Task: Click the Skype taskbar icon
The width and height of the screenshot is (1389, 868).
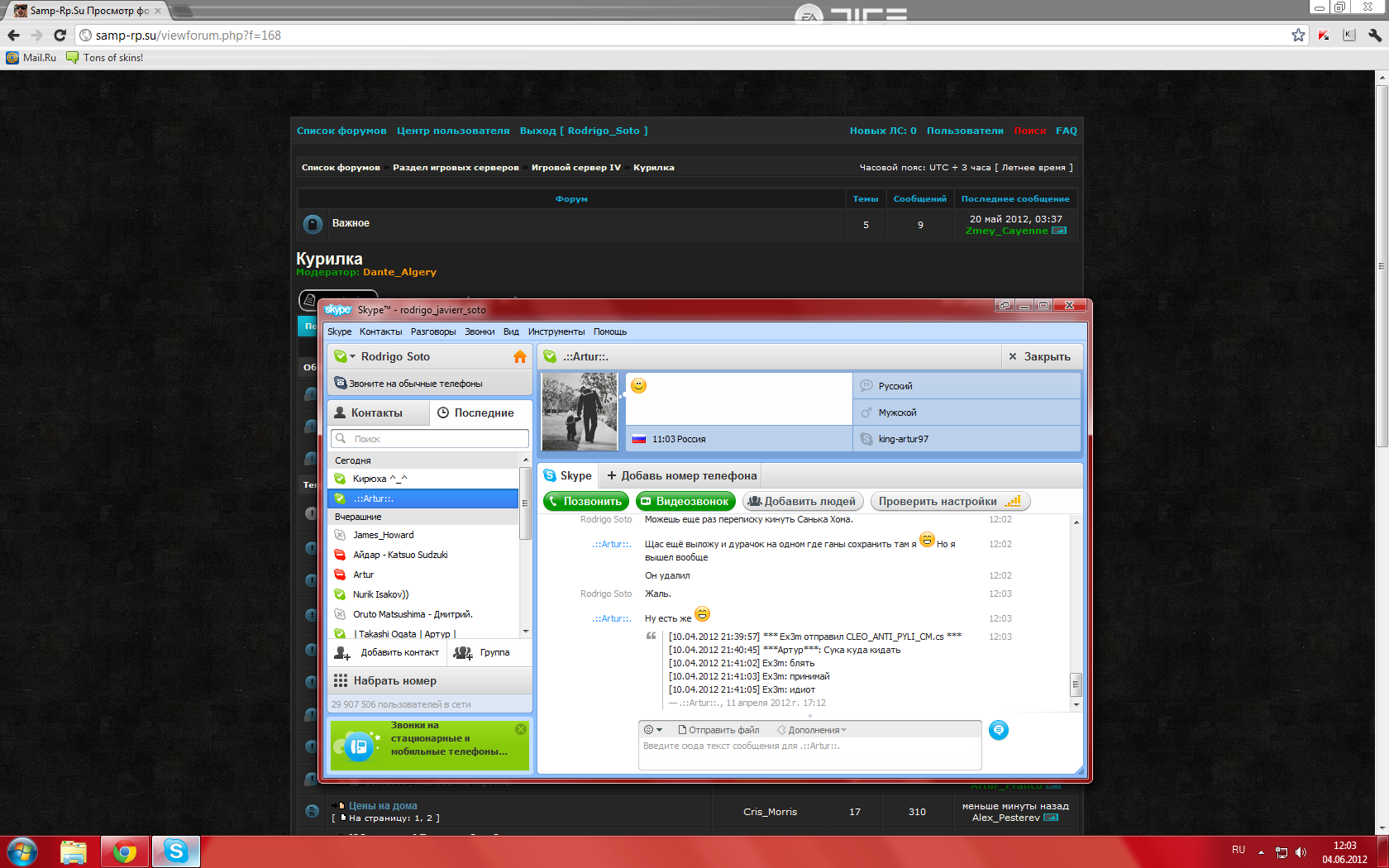Action: (x=176, y=851)
